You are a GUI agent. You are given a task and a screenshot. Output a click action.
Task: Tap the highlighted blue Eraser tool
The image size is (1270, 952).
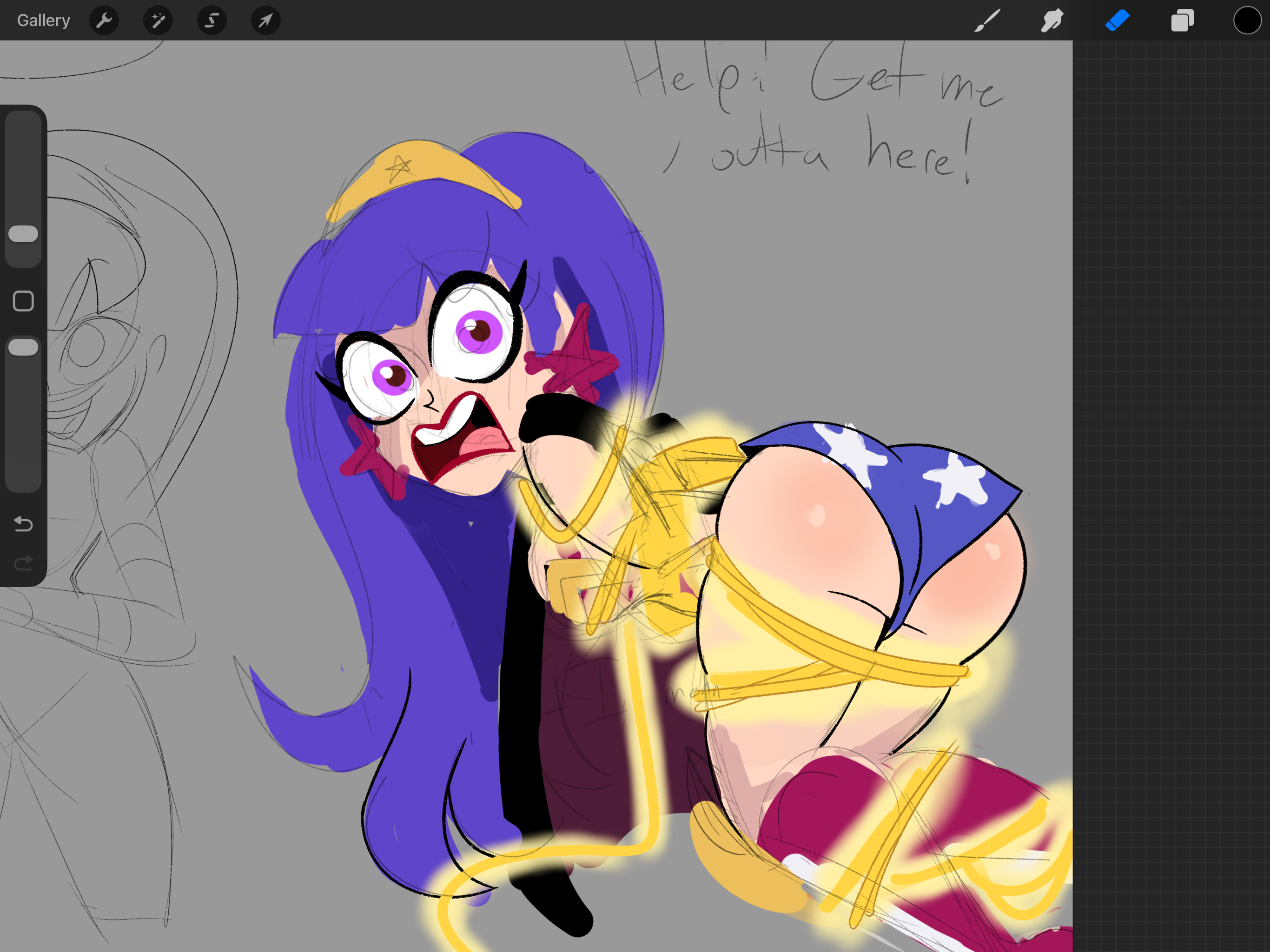[x=1117, y=20]
